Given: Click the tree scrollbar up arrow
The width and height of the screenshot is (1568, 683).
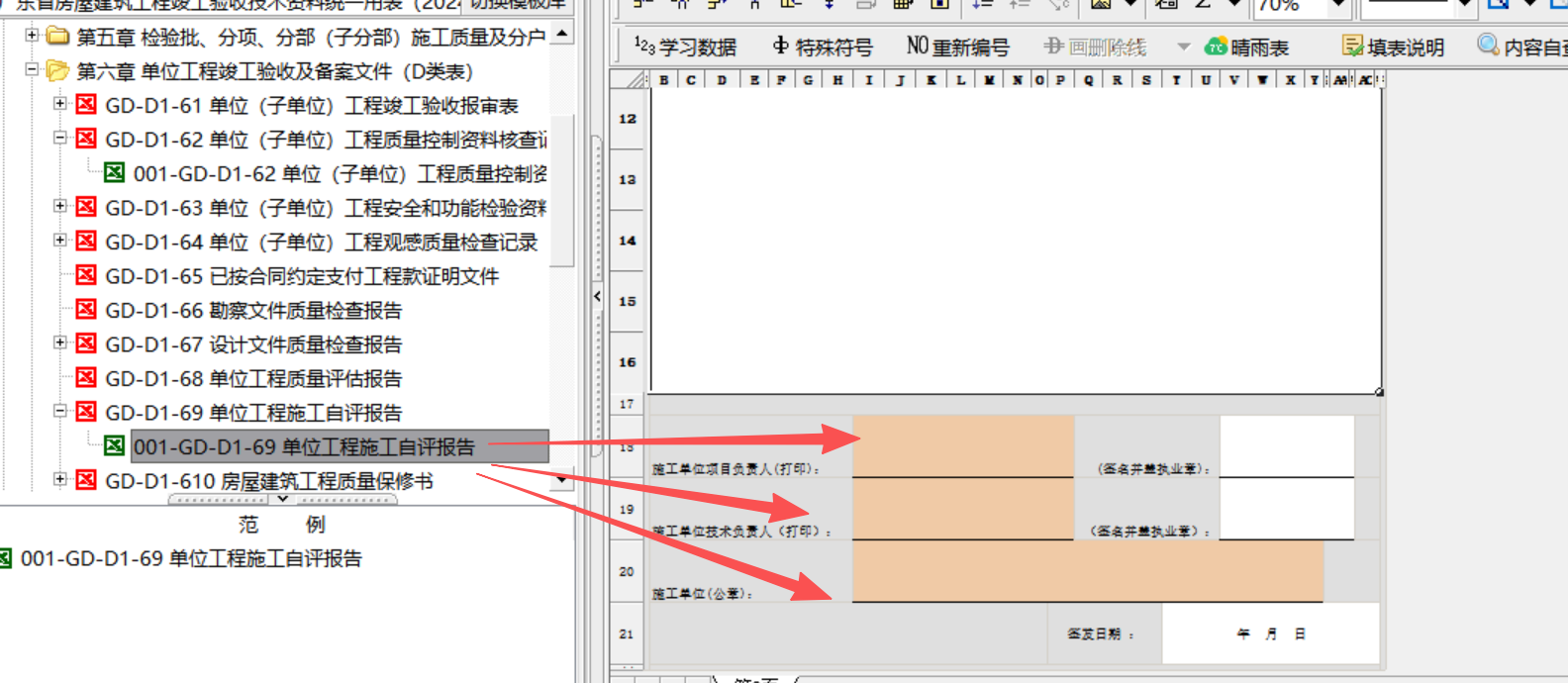Looking at the screenshot, I should 561,35.
